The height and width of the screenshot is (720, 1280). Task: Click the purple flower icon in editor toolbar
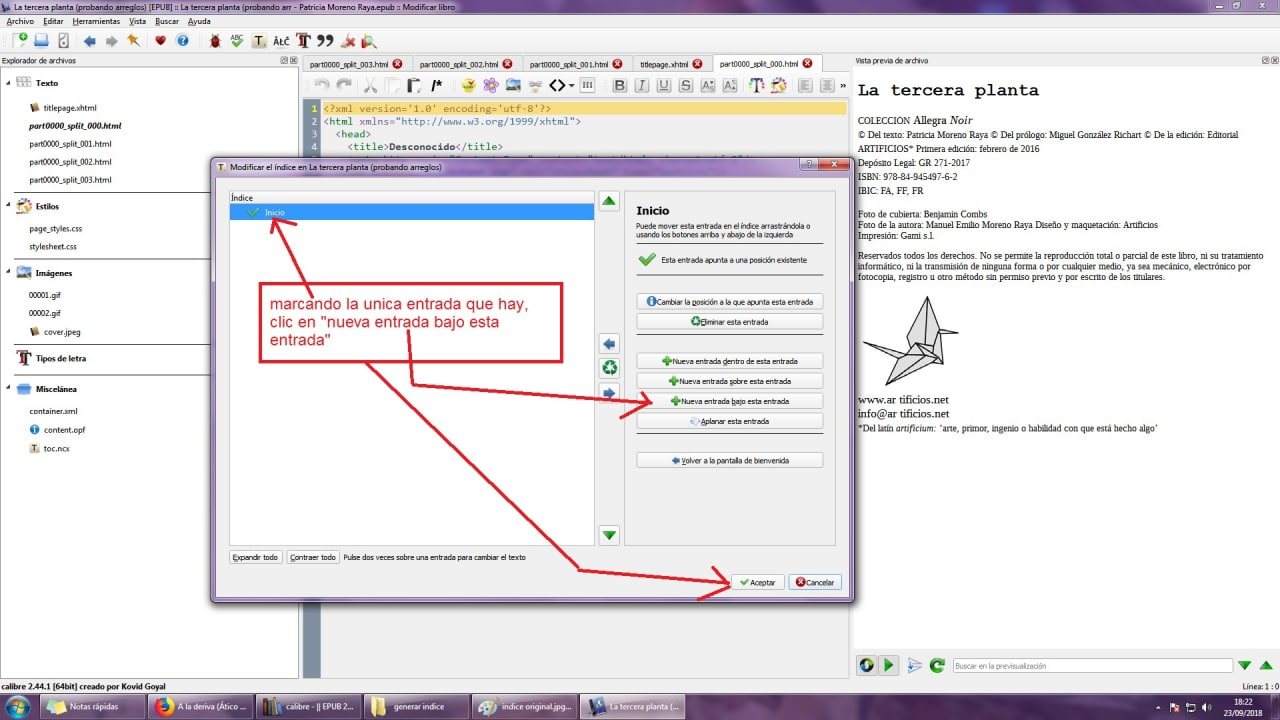[x=491, y=86]
